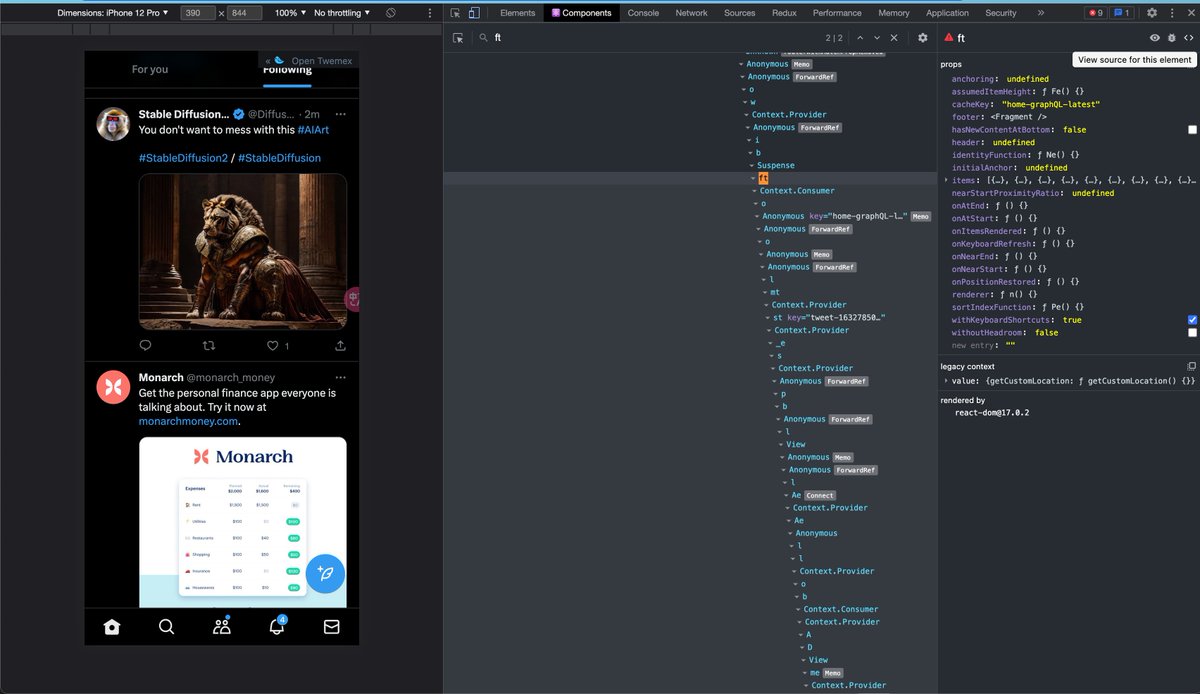Image resolution: width=1200 pixels, height=694 pixels.
Task: Click the Stable Diffusion profile avatar
Action: click(x=113, y=124)
